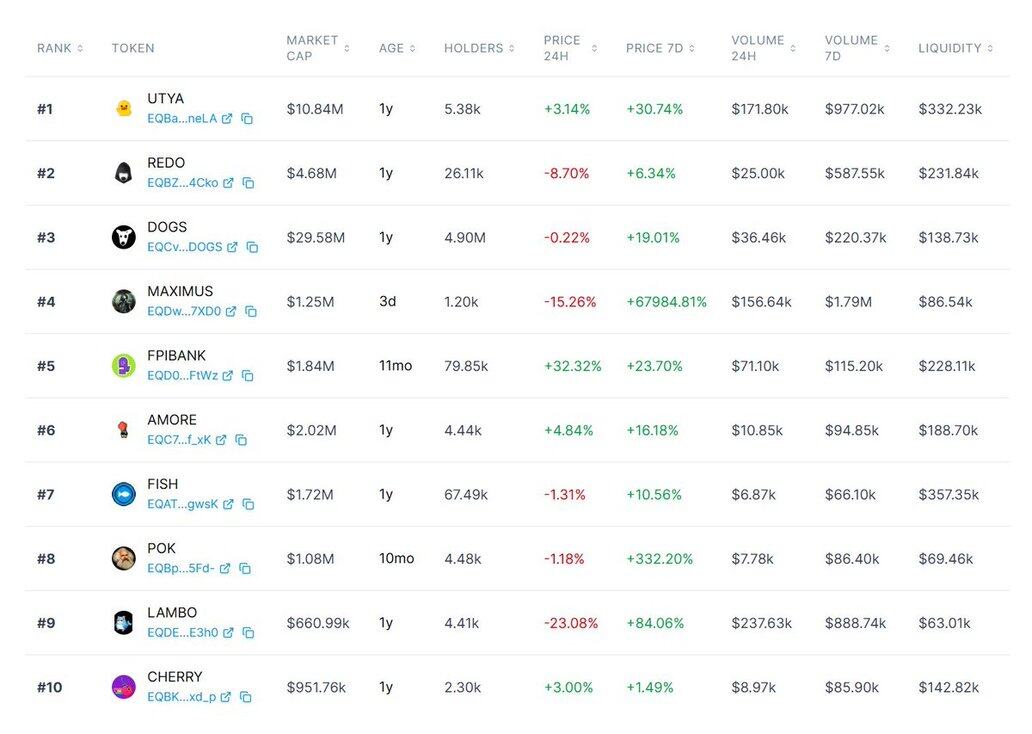The width and height of the screenshot is (1032, 734).
Task: Click the Volume 24H column header
Action: pos(763,48)
